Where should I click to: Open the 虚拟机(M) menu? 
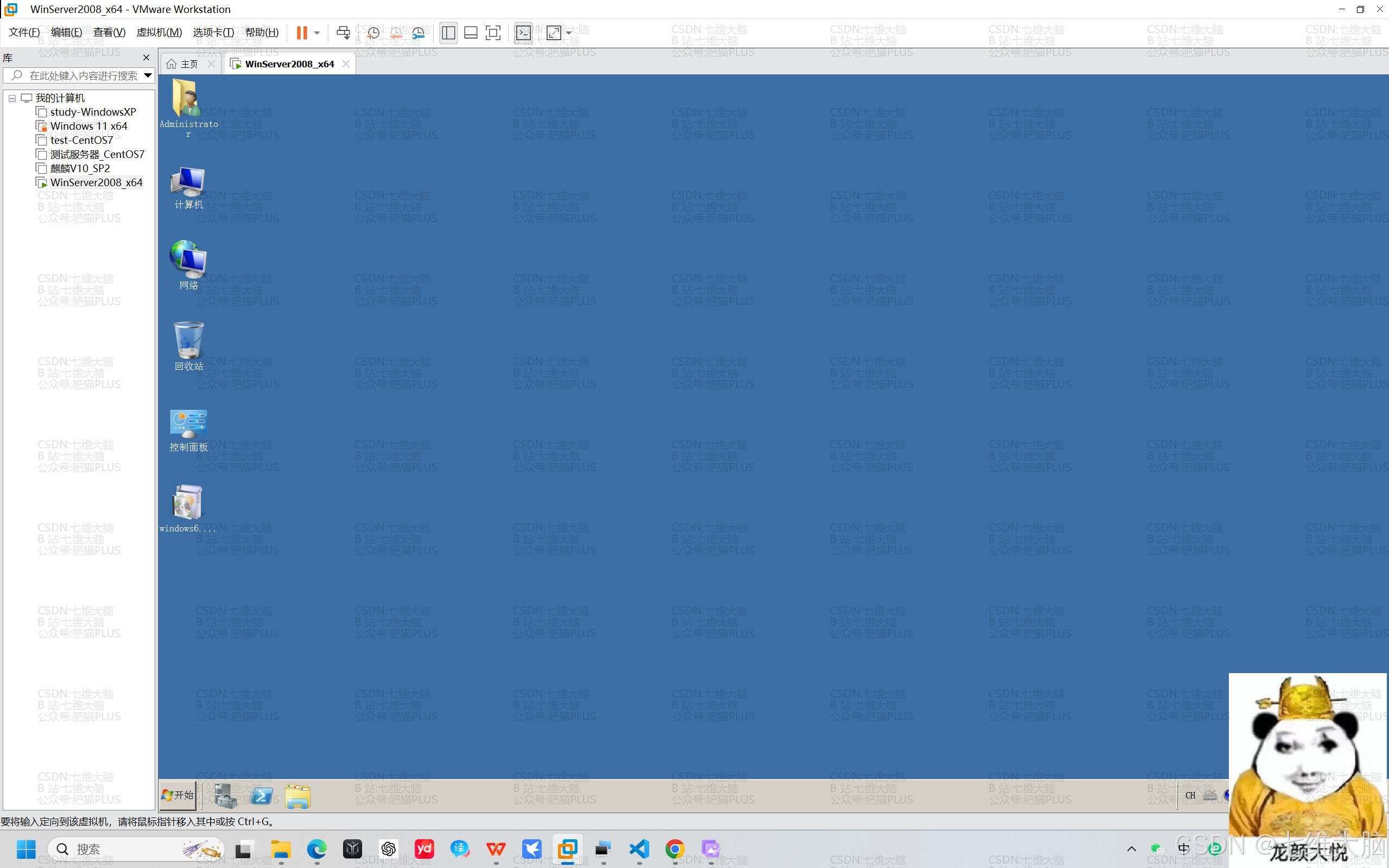click(159, 33)
